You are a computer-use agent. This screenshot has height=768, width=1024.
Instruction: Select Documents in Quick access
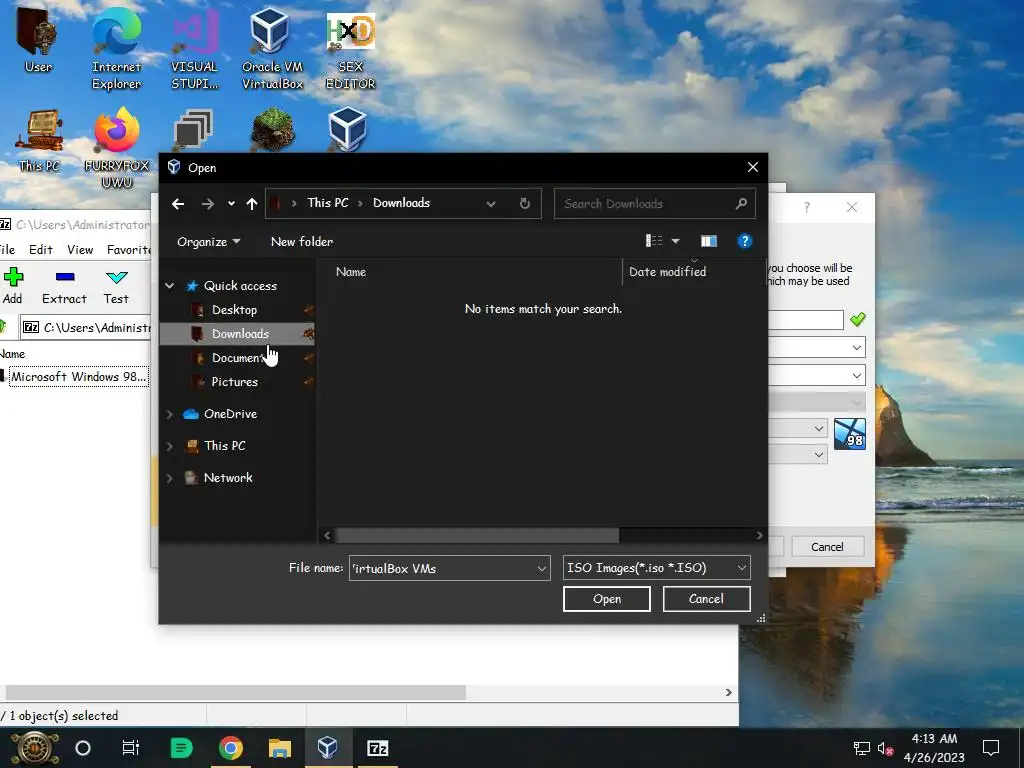[x=238, y=358]
